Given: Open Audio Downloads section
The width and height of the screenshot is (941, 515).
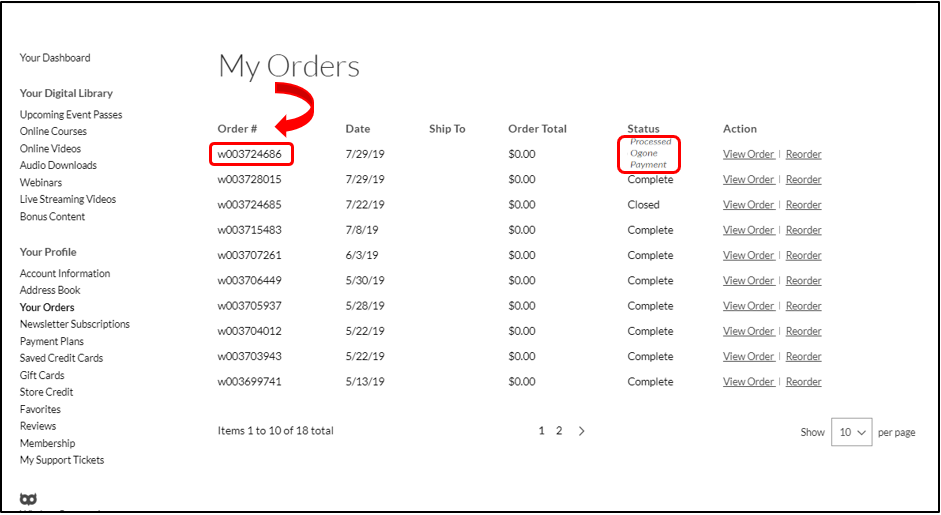Looking at the screenshot, I should coord(58,165).
